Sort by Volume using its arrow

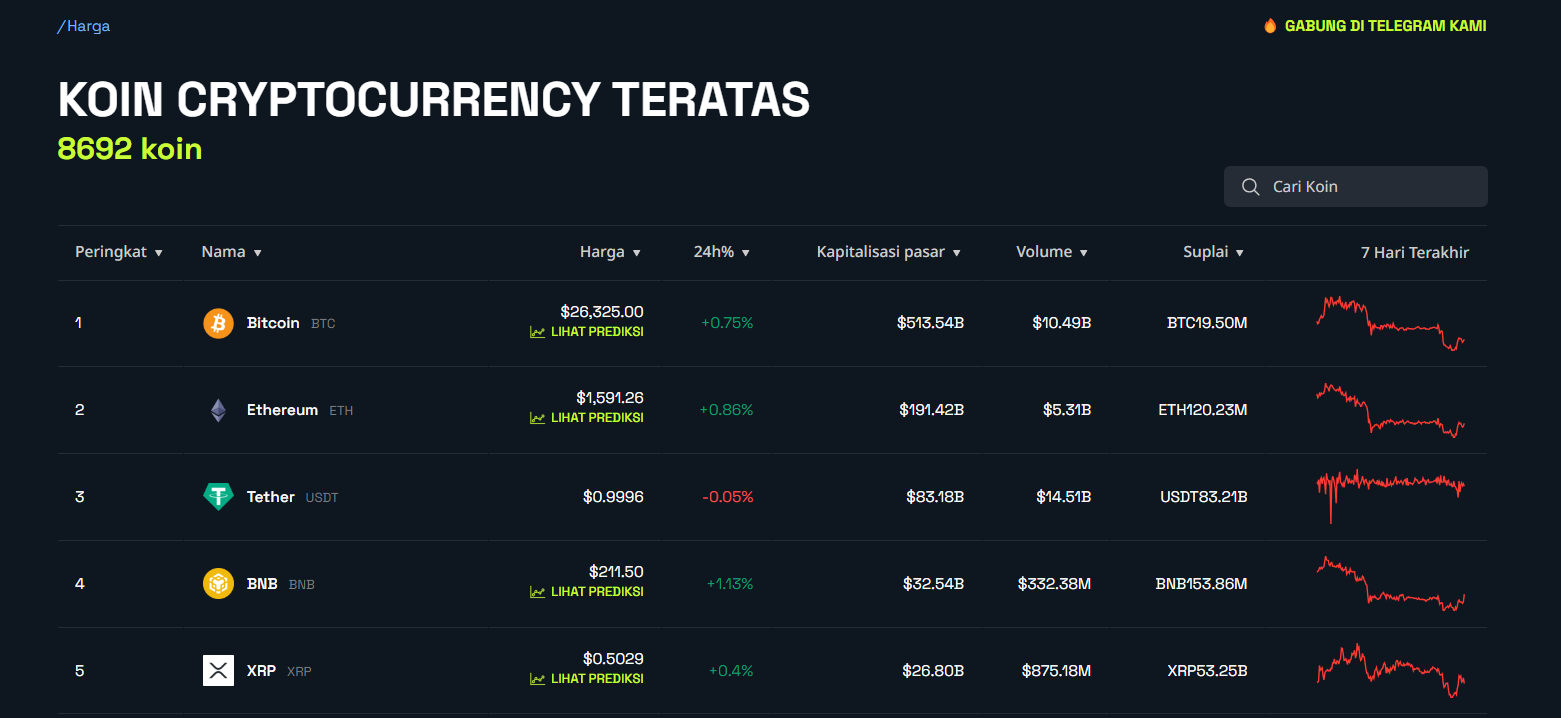pos(1083,253)
